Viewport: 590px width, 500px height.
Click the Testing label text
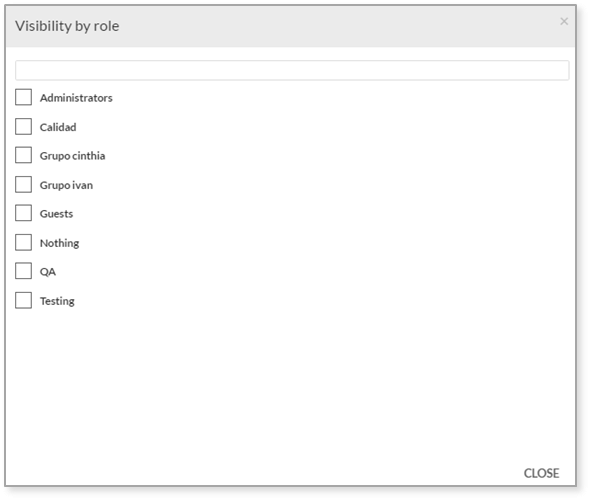[x=57, y=301]
